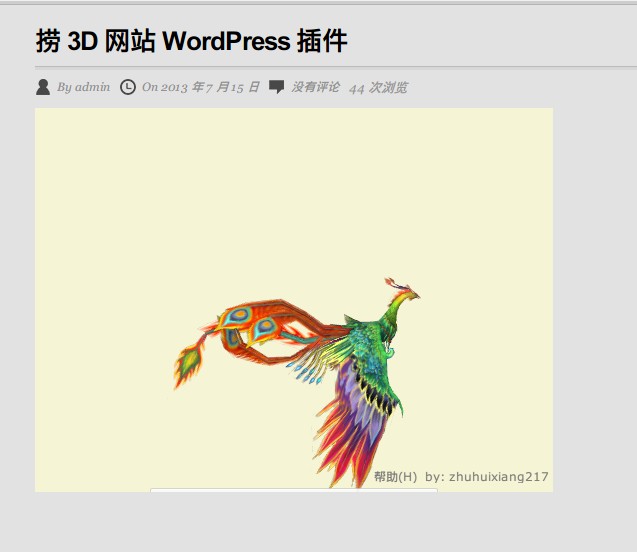Screen dimensions: 637x552
Task: Click the 'by: zhuhuixiang217' credit text
Action: (x=487, y=476)
